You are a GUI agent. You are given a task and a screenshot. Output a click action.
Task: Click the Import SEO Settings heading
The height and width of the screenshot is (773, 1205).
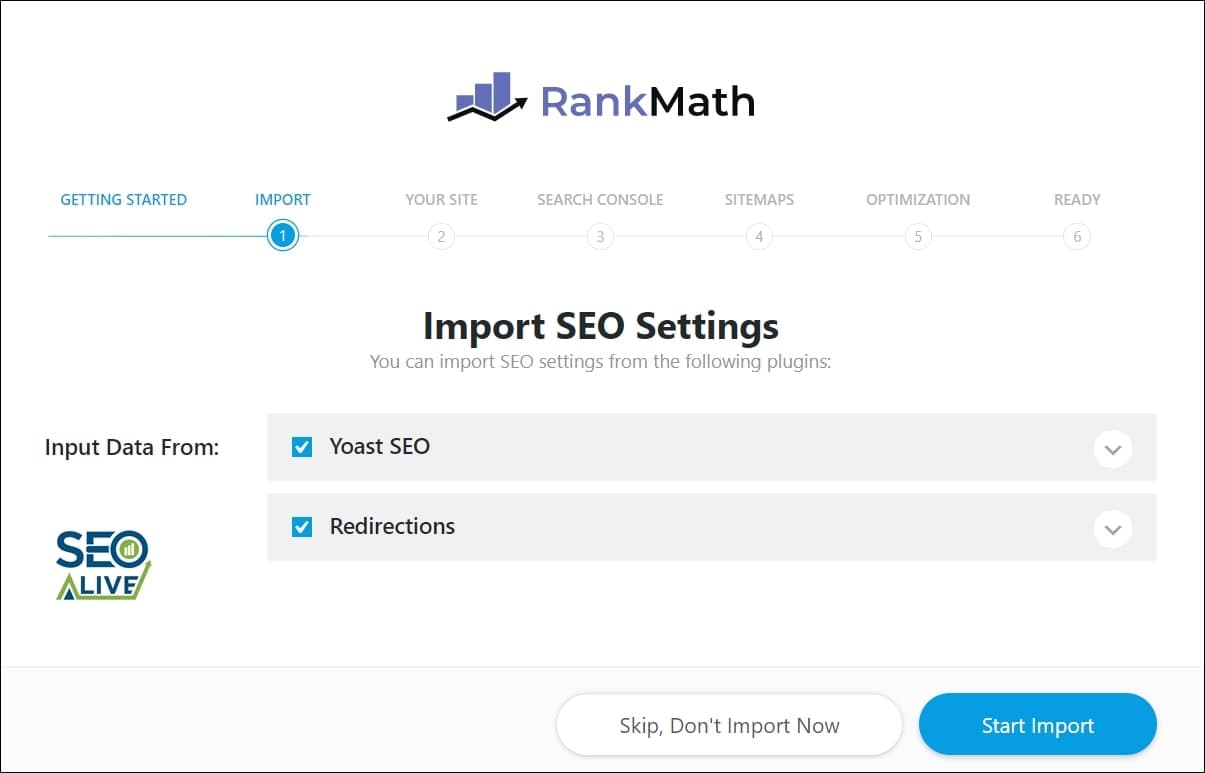[x=601, y=326]
